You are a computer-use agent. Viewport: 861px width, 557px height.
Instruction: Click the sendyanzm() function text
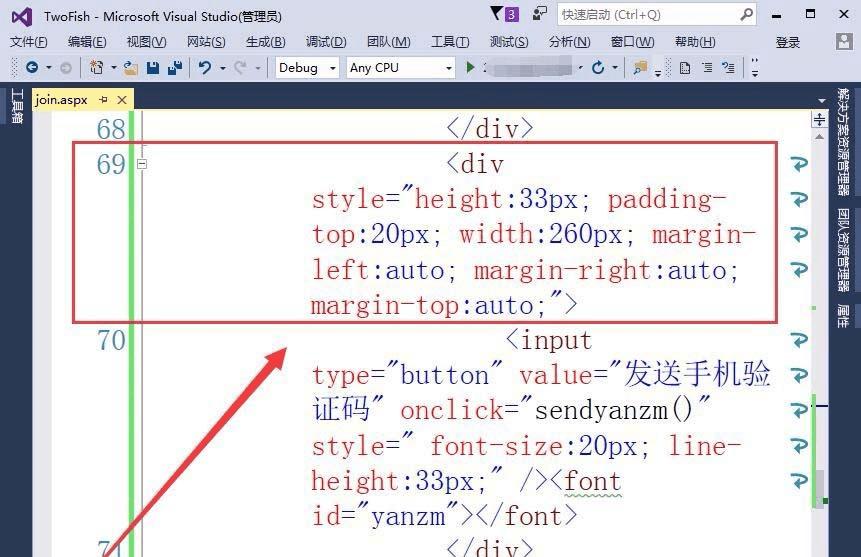(x=614, y=411)
